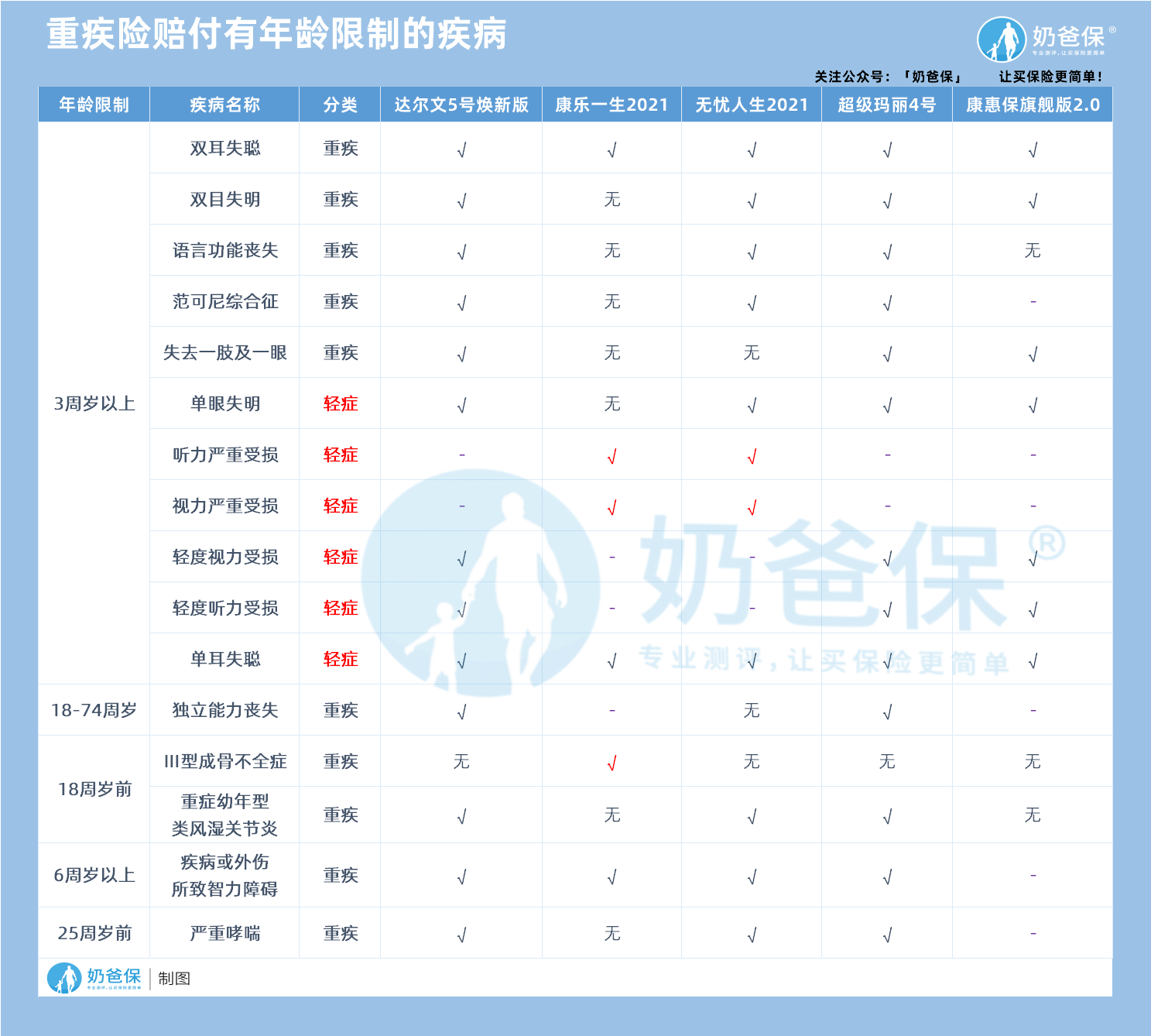This screenshot has height=1036, width=1151.
Task: Select the 双耳失聪 disease cell
Action: pos(224,148)
